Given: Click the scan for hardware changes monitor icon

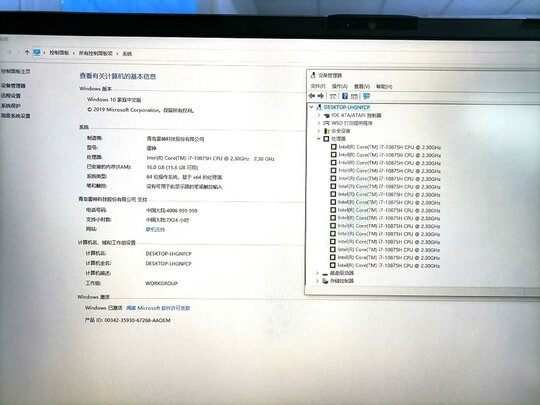Looking at the screenshot, I should click(366, 96).
